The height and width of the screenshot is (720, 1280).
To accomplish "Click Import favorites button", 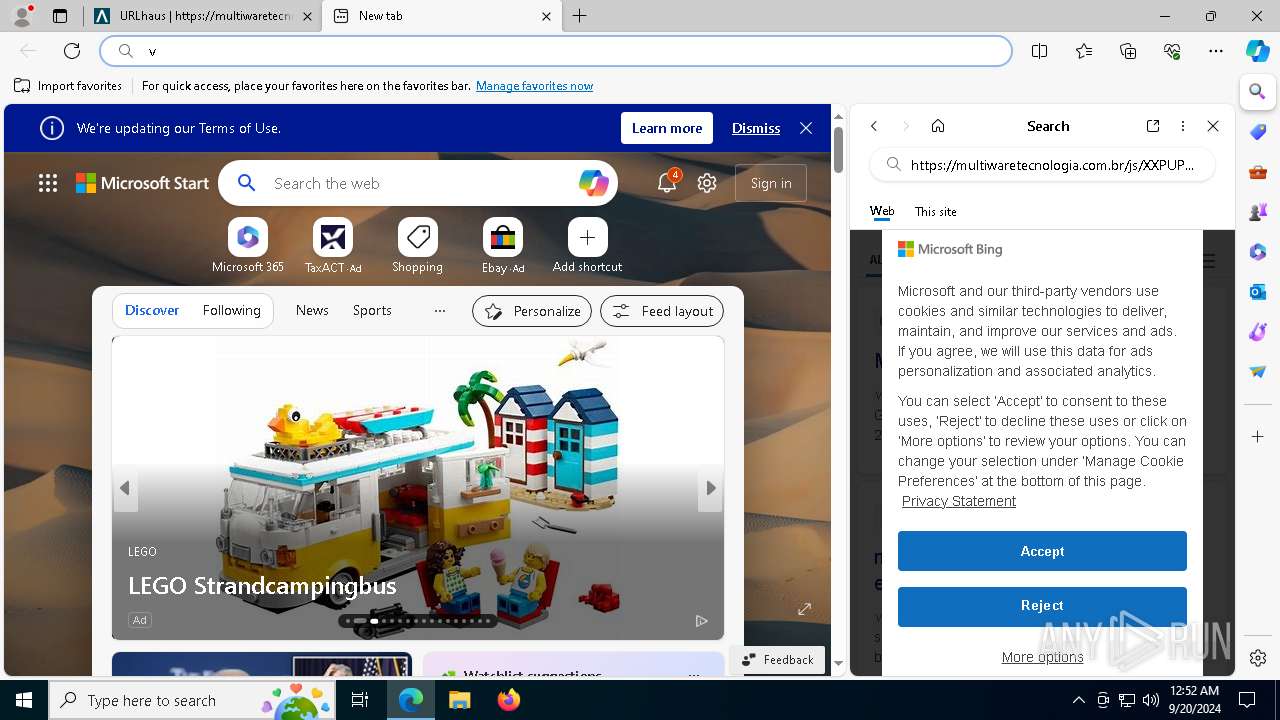I will point(68,86).
